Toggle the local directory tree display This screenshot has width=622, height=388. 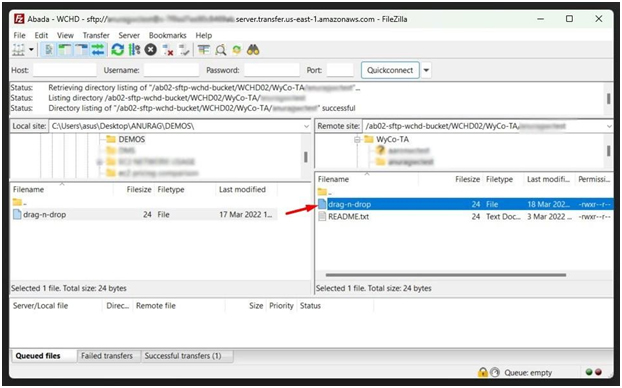pos(65,50)
